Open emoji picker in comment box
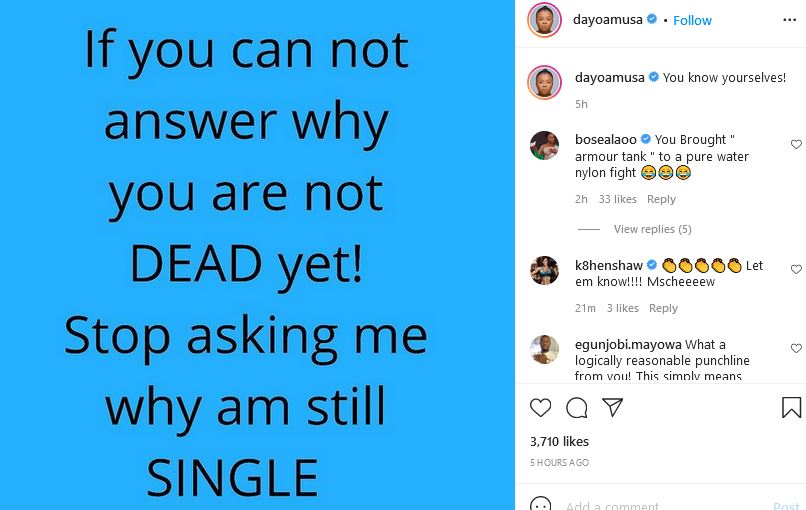 click(540, 505)
